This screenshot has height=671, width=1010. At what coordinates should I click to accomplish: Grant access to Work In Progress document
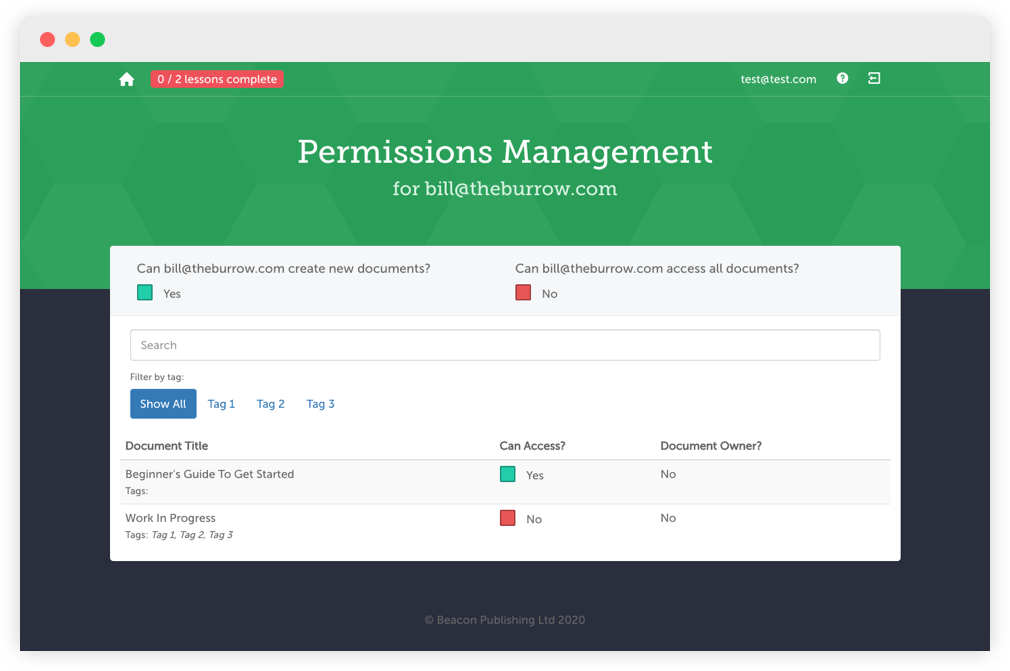508,518
